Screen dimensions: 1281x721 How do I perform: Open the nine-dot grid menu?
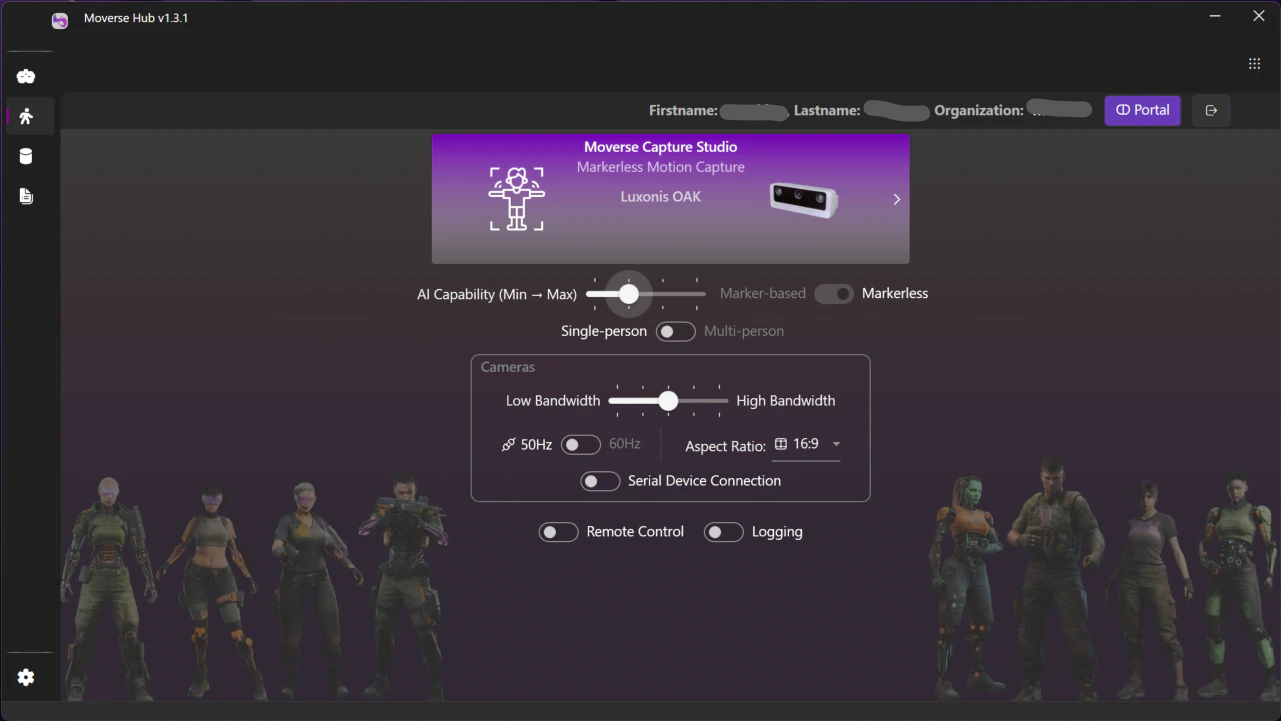(x=1254, y=64)
